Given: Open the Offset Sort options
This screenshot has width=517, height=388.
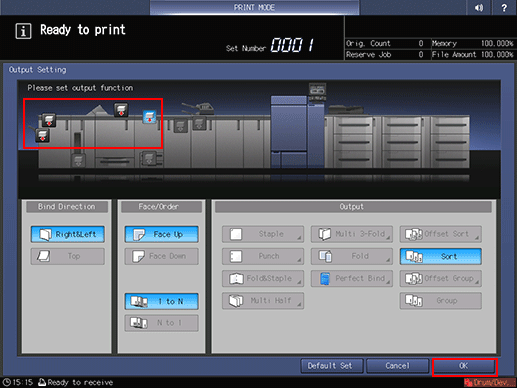Looking at the screenshot, I should (x=441, y=234).
